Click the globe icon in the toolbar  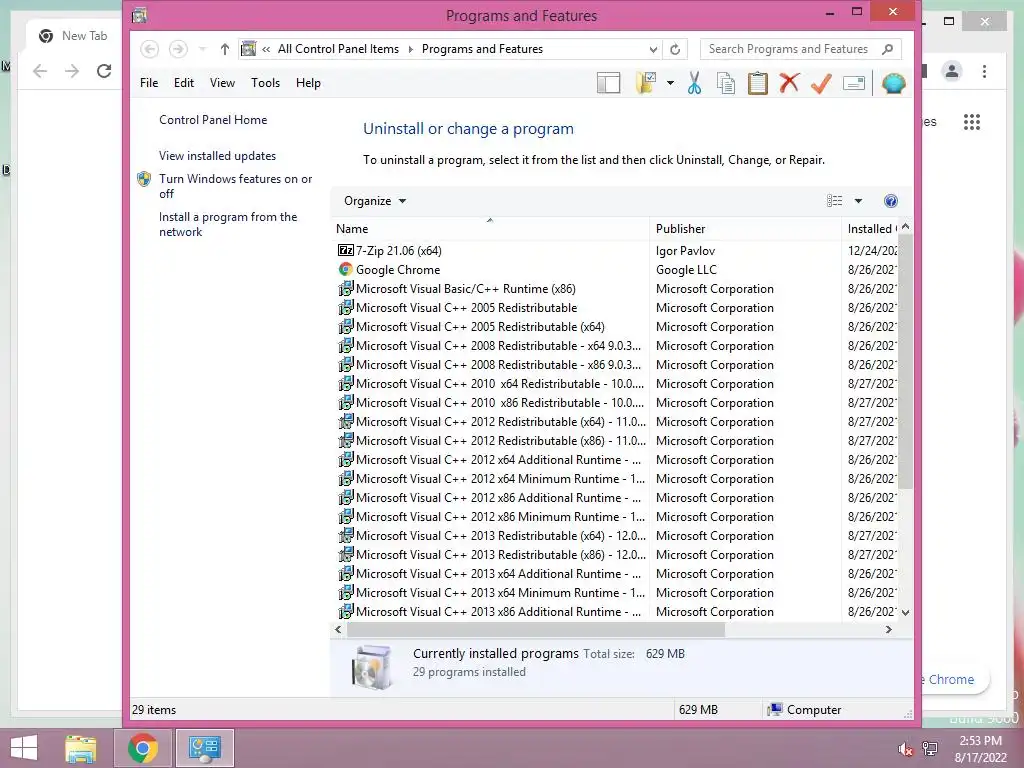click(x=893, y=84)
